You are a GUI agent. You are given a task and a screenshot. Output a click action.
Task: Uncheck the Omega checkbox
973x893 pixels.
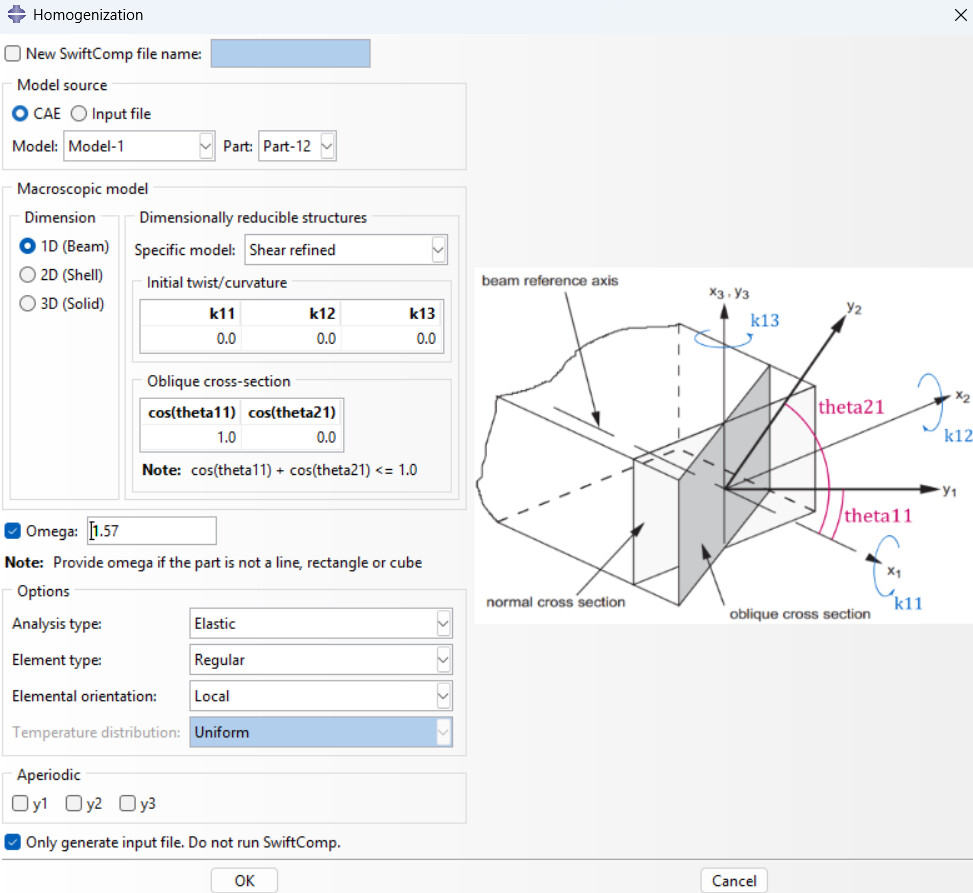(x=13, y=531)
